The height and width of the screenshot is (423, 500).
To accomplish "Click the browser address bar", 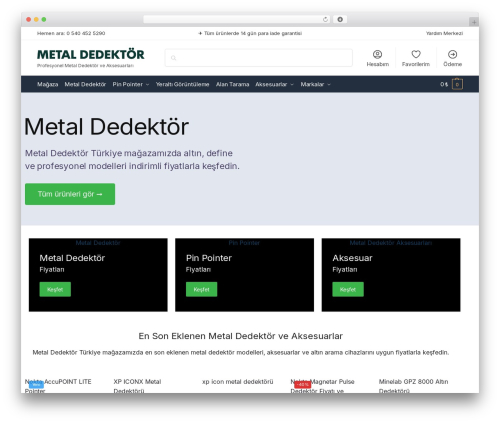I will 237,19.
